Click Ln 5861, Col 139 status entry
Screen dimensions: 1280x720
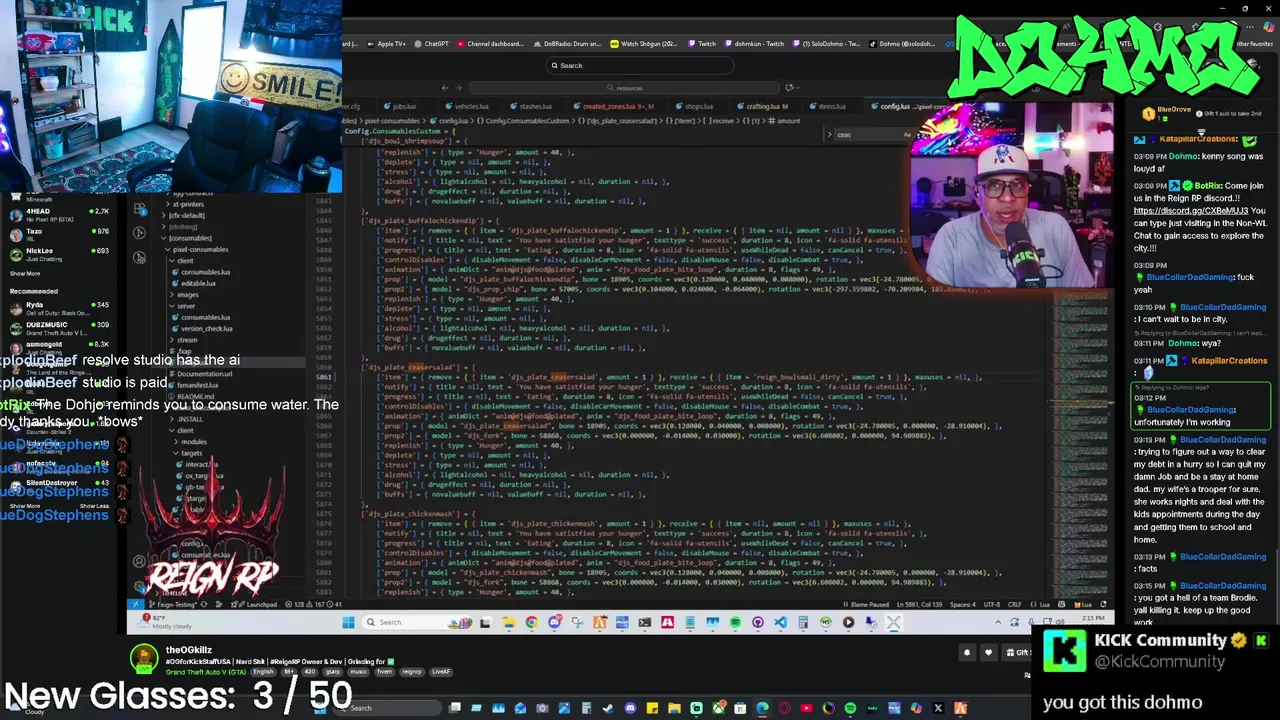[919, 604]
